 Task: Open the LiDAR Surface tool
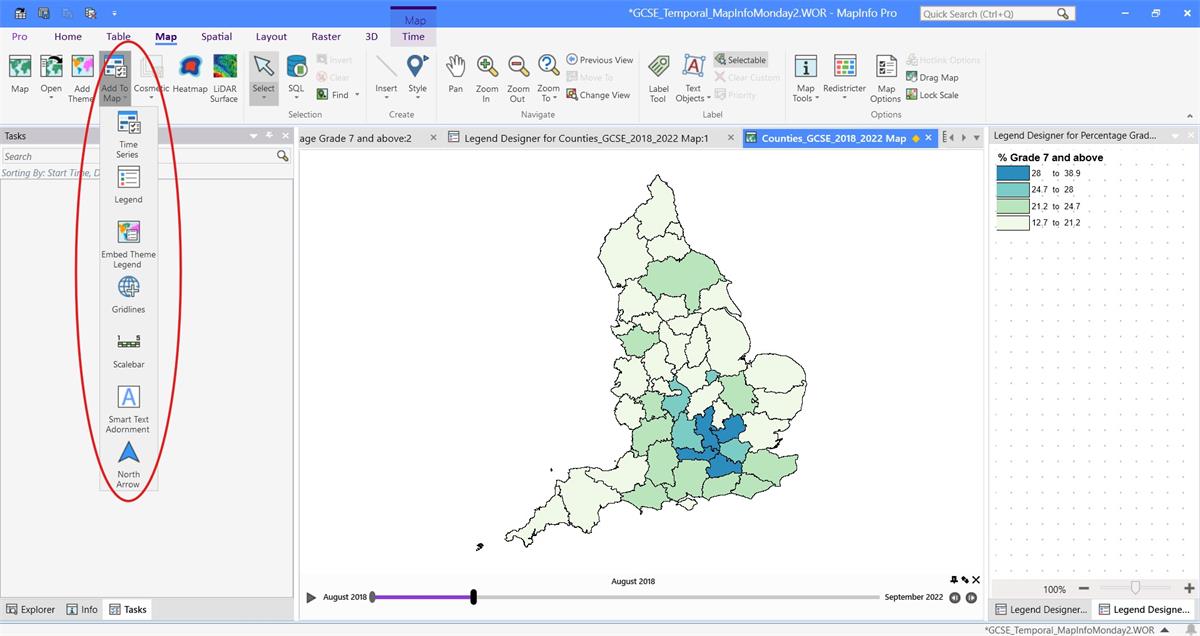[223, 77]
